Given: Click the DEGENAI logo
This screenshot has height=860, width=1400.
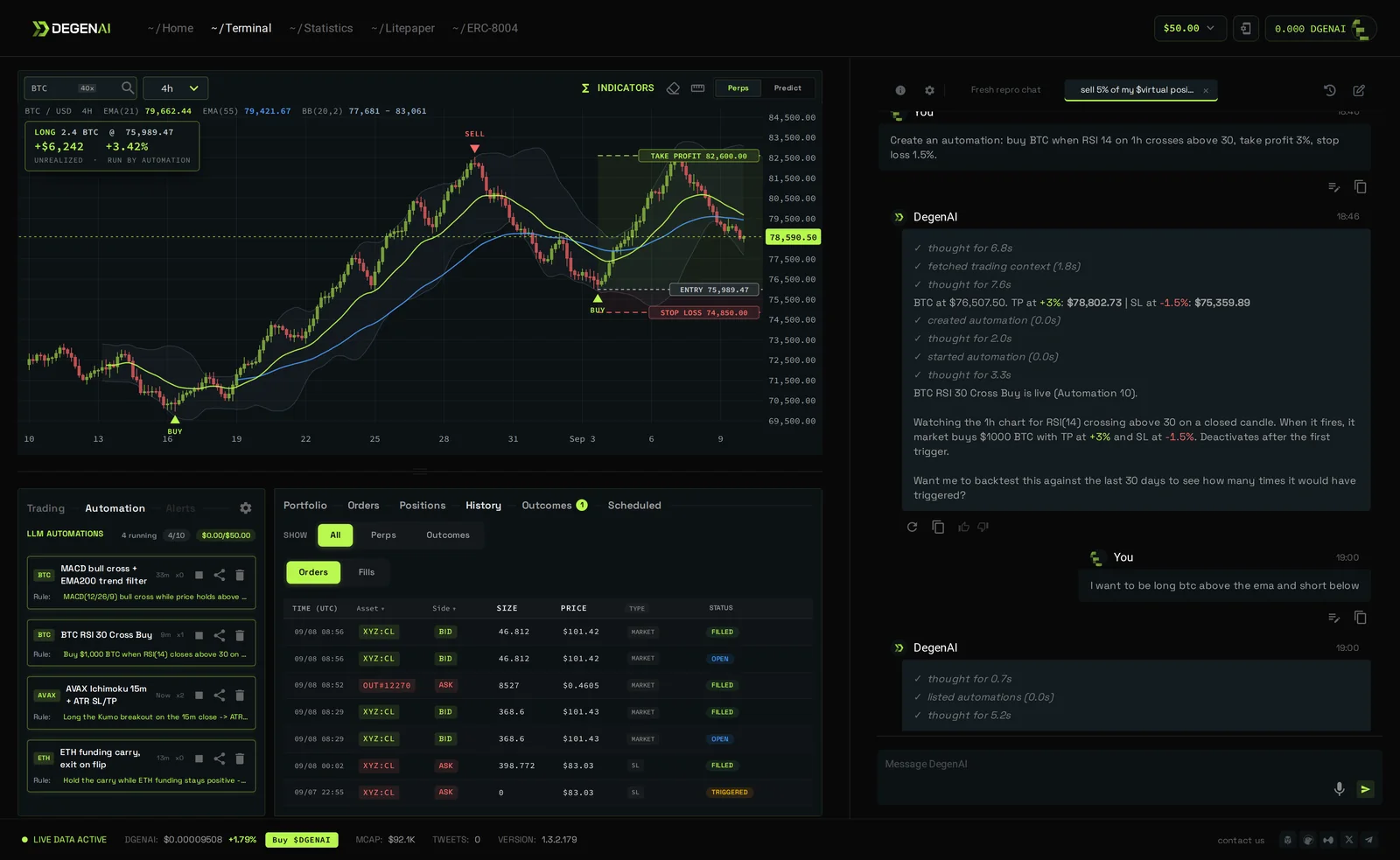Looking at the screenshot, I should (x=72, y=28).
